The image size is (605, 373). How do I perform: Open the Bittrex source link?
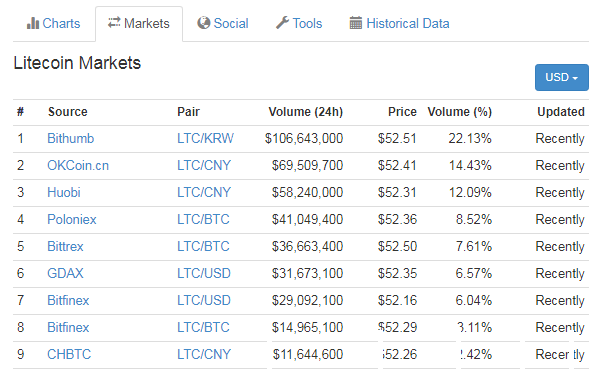pos(65,246)
